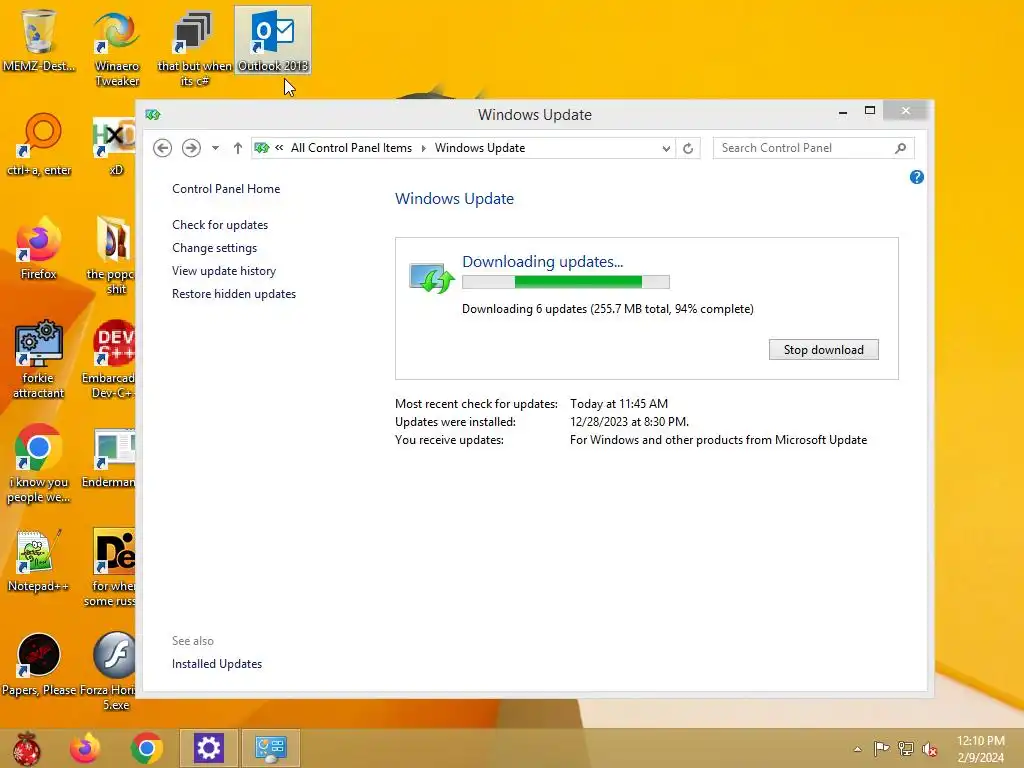1024x768 pixels.
Task: Select the Chrome 'i know you people' icon
Action: [x=39, y=464]
